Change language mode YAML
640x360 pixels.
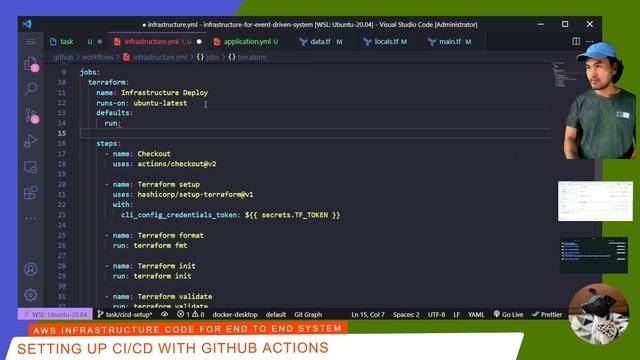pos(476,314)
